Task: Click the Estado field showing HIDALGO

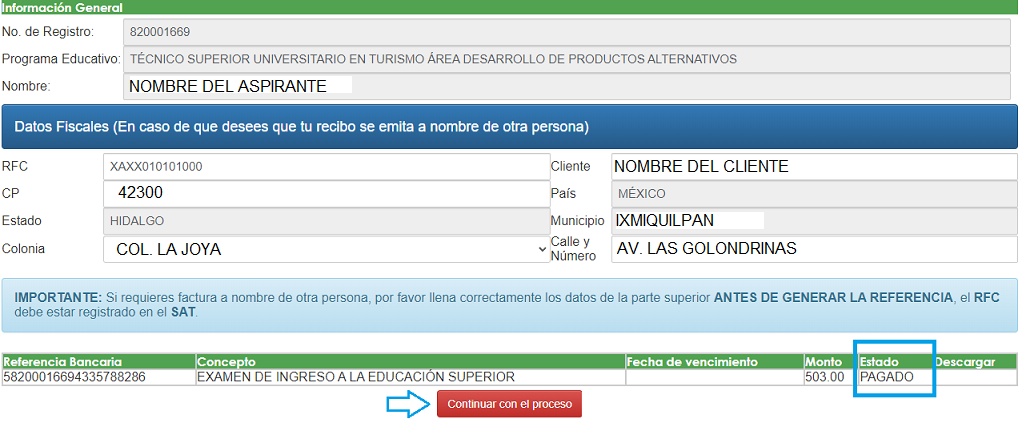Action: [327, 221]
